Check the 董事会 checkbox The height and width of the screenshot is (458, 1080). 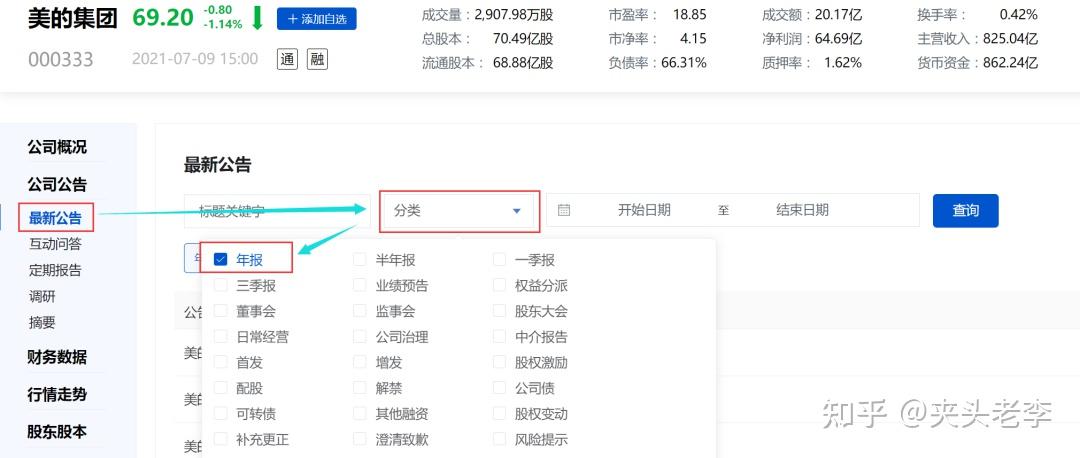pos(220,311)
